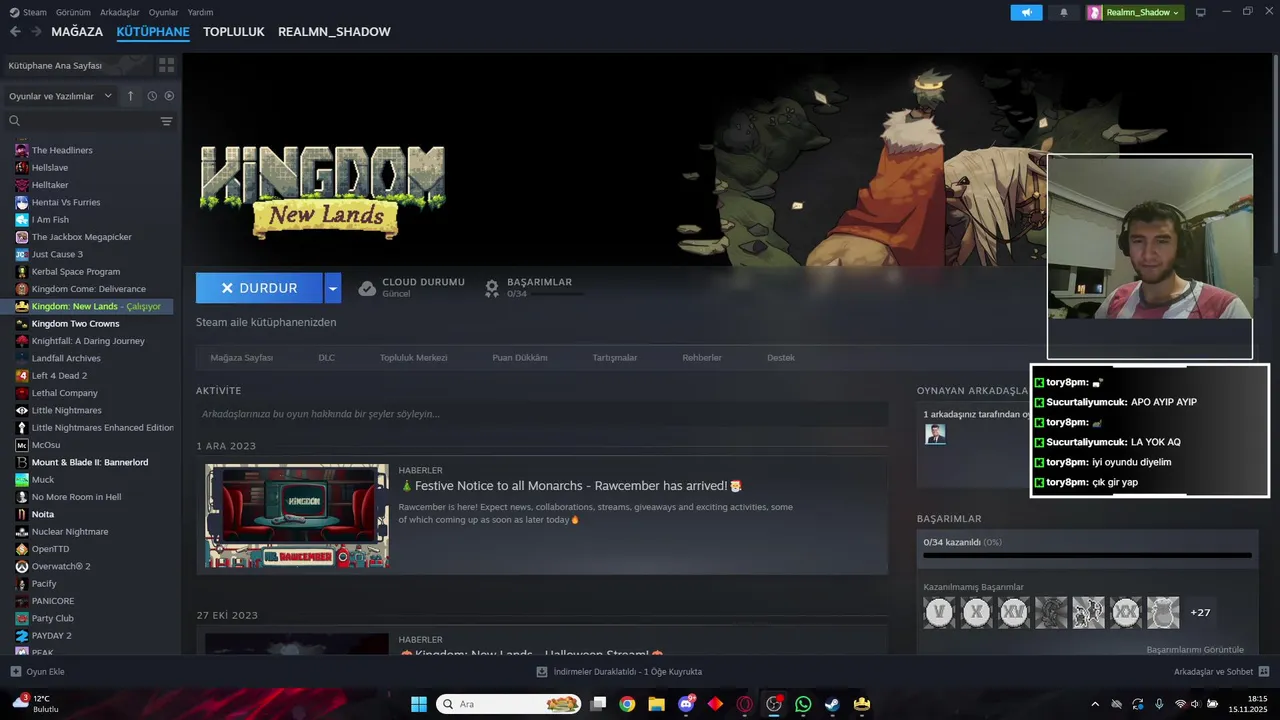This screenshot has height=720, width=1280.
Task: Click the activity comment input field
Action: tap(541, 414)
